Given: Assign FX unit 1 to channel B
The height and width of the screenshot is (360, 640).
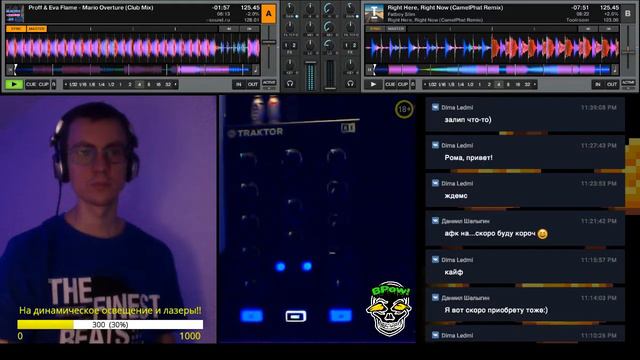Looking at the screenshot, I should pos(347,46).
